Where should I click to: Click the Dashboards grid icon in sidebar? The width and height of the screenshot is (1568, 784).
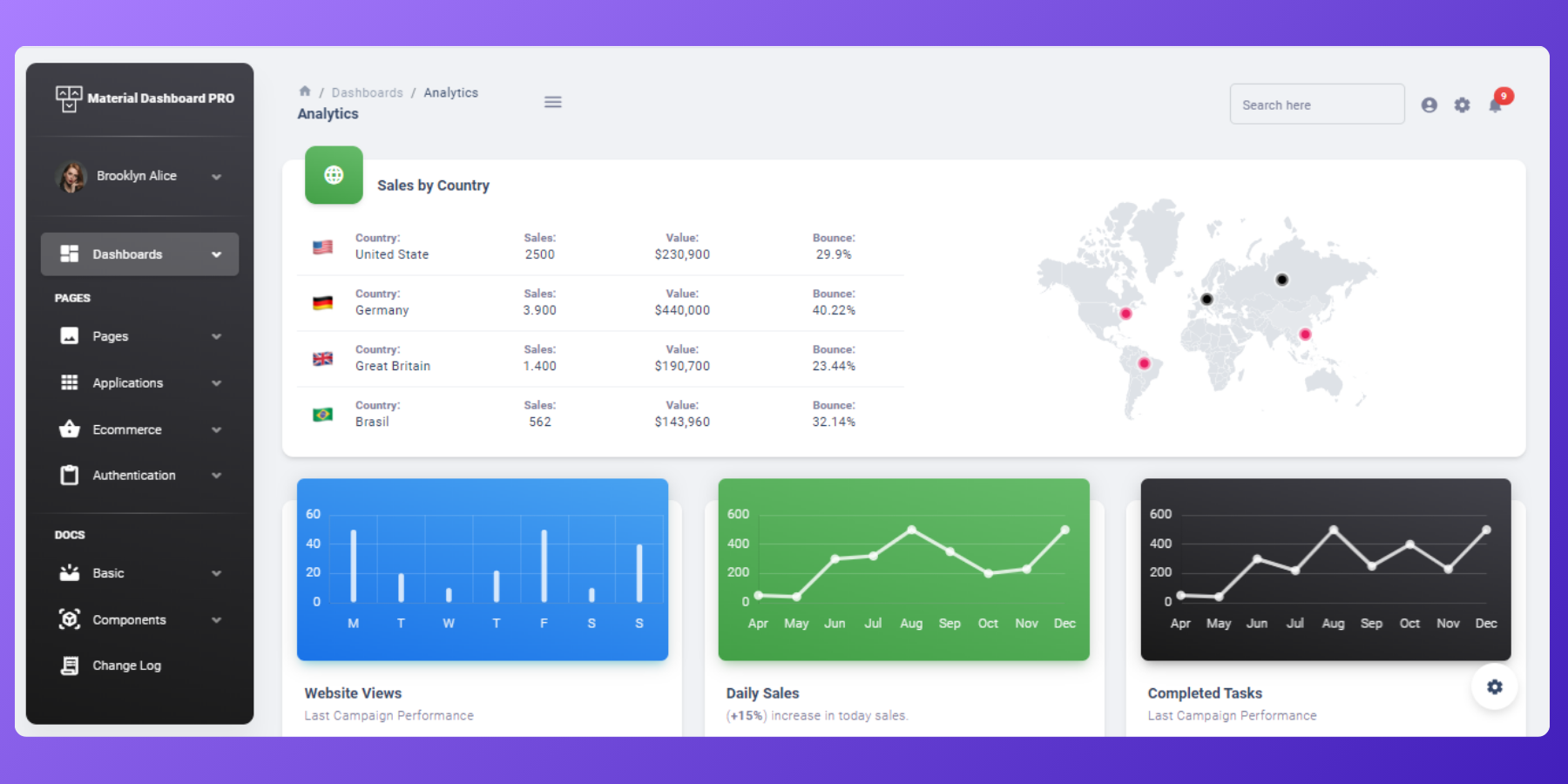pyautogui.click(x=70, y=253)
